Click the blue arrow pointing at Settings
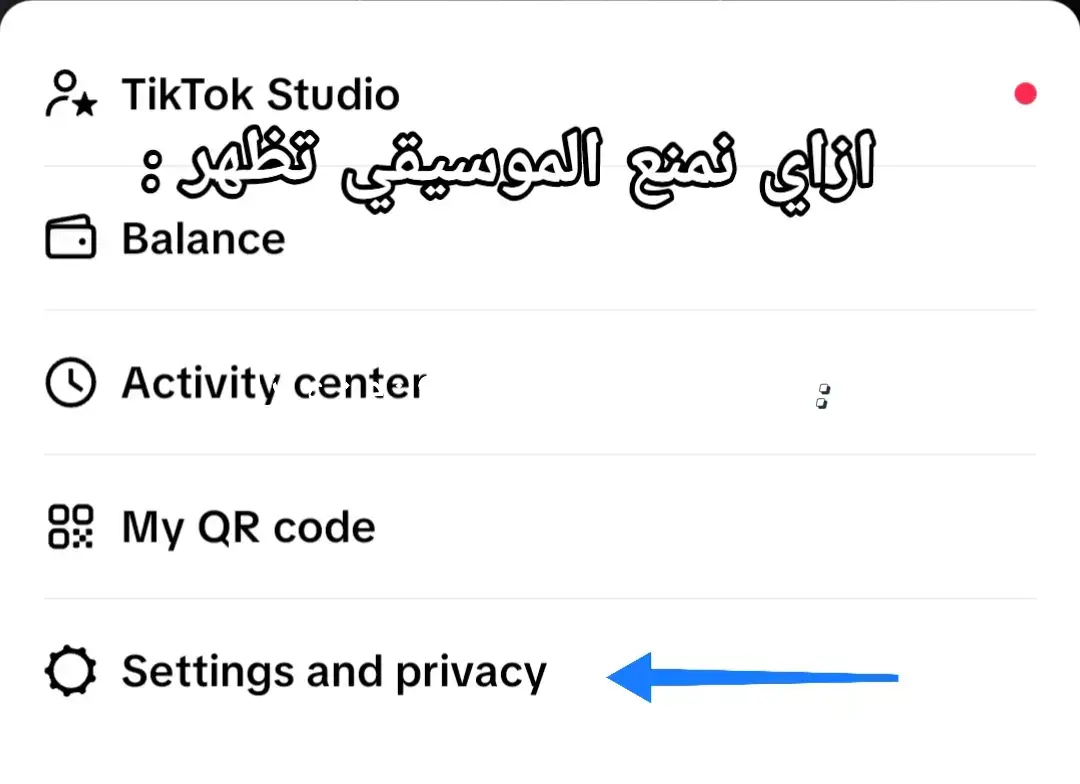This screenshot has height=784, width=1080. point(752,677)
